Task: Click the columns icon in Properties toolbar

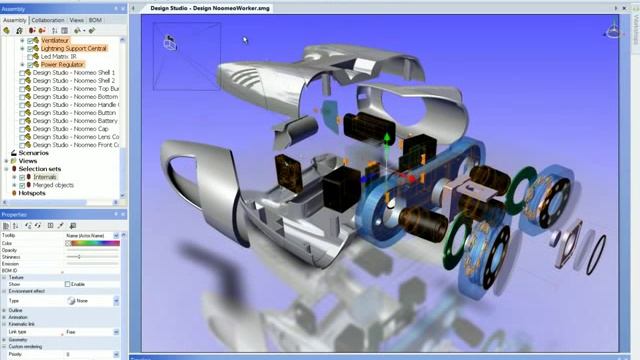Action: 51,226
